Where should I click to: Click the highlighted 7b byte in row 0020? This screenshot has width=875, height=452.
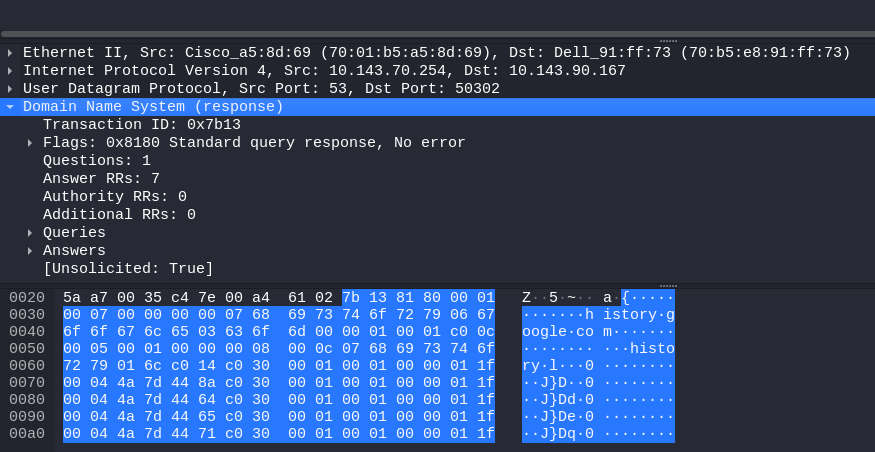[351, 298]
